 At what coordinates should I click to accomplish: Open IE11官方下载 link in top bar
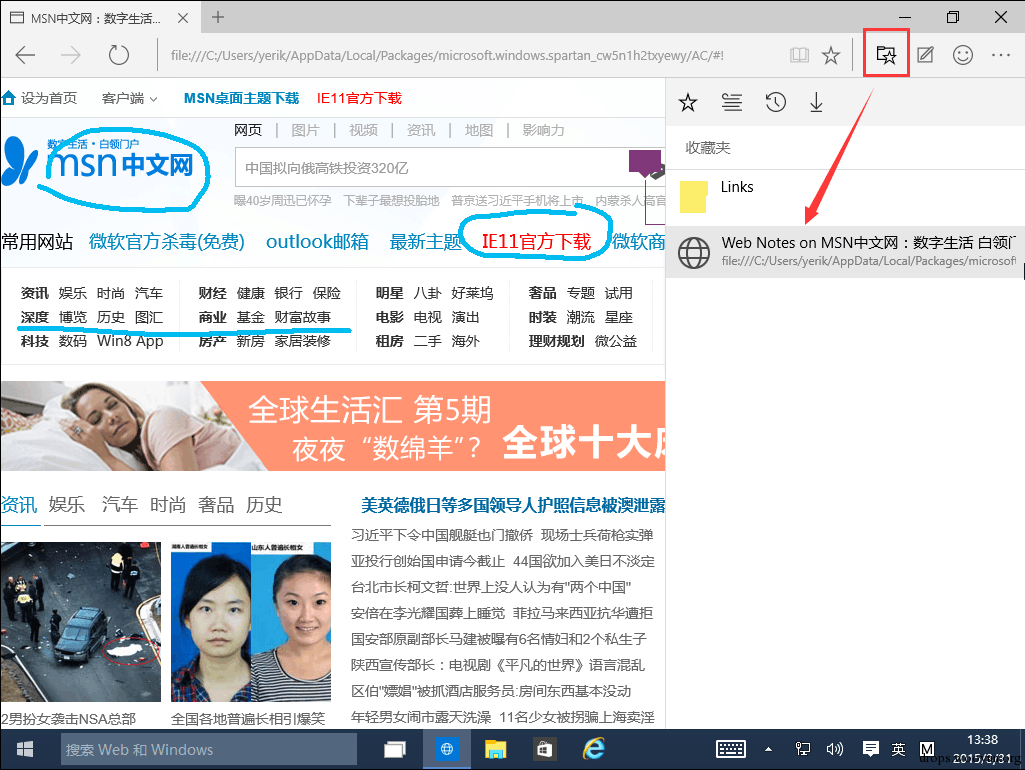point(360,98)
